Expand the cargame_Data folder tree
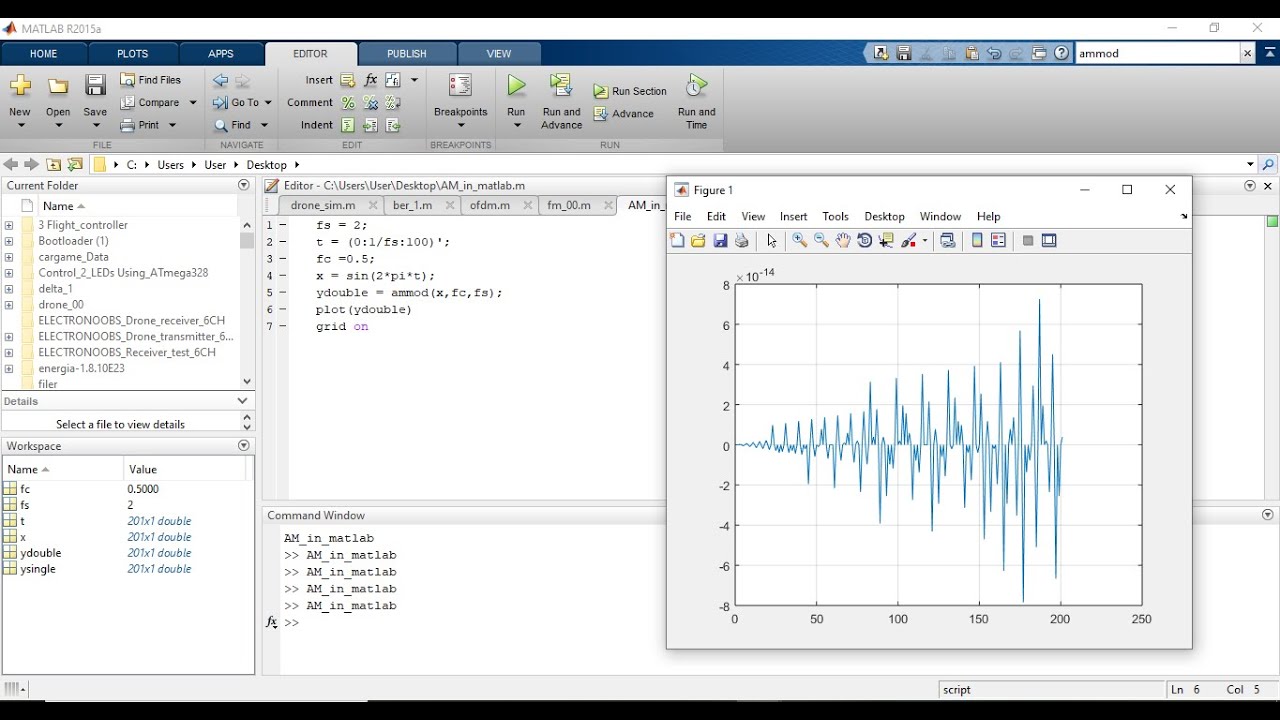 (9, 257)
